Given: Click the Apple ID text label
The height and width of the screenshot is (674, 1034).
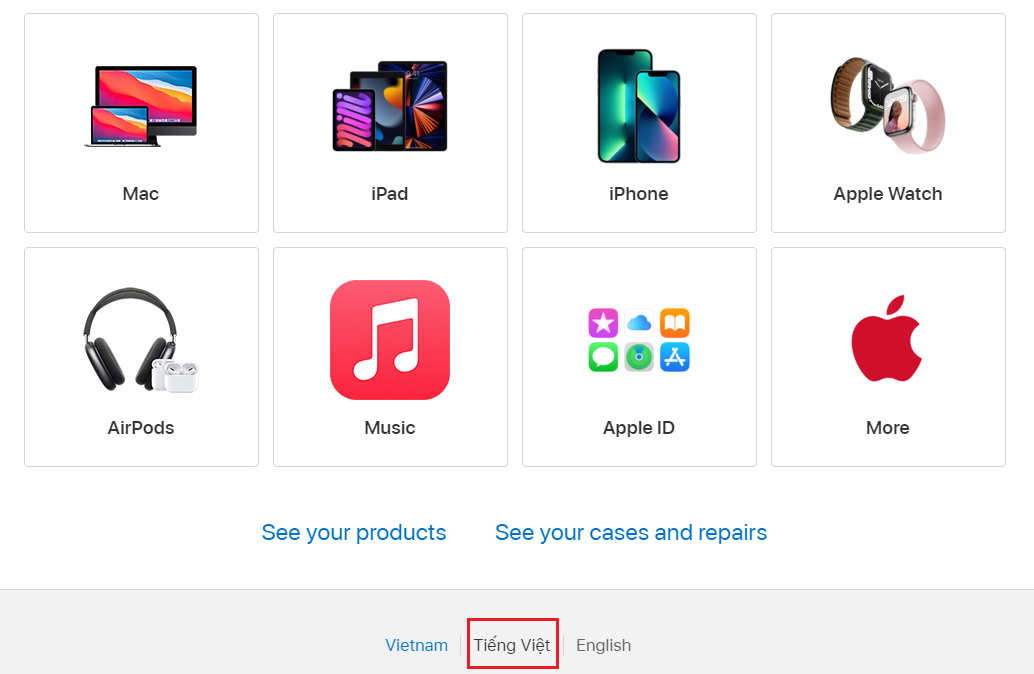Looking at the screenshot, I should coord(639,428).
